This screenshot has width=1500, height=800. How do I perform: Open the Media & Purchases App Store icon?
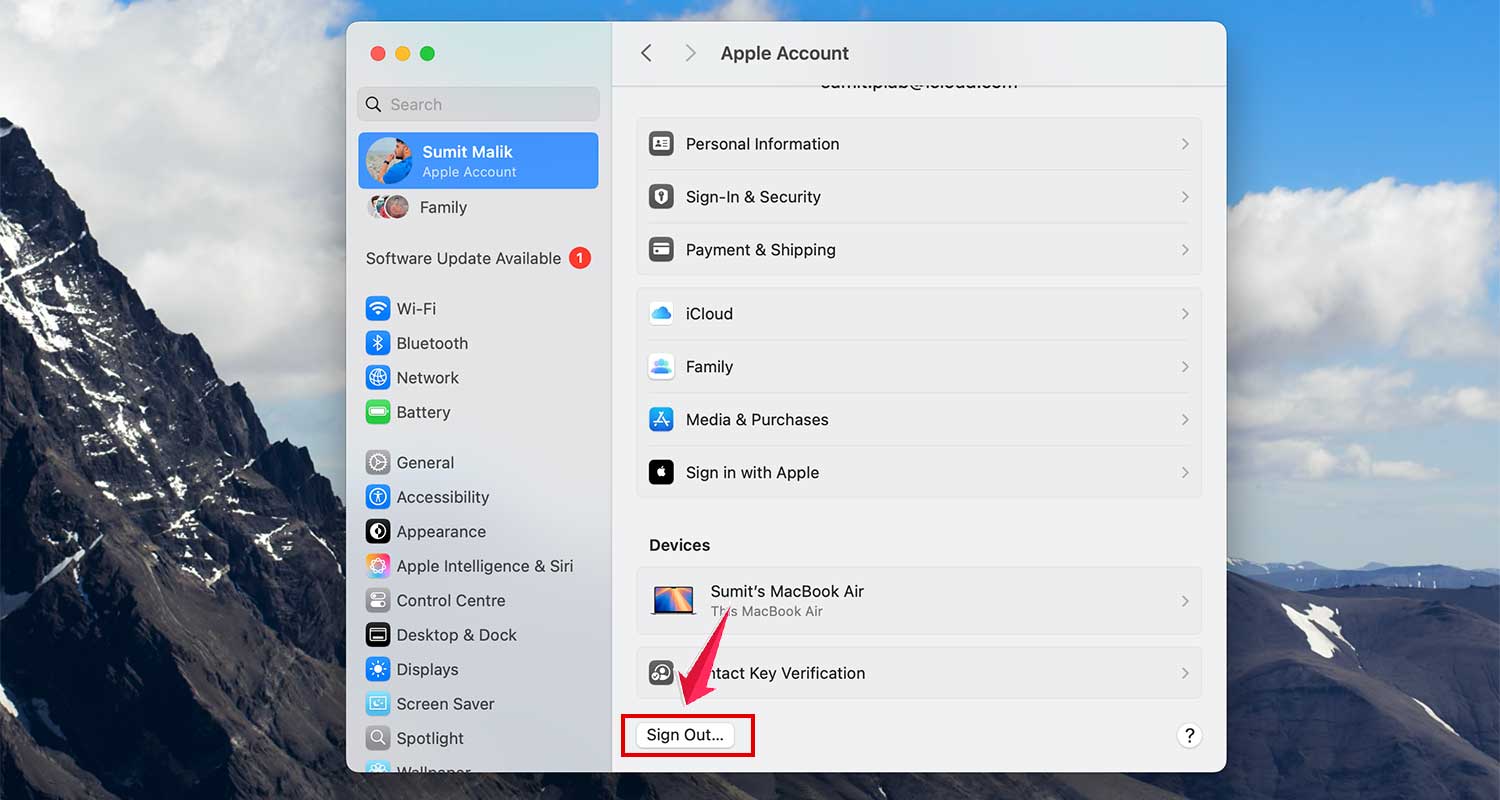[661, 419]
